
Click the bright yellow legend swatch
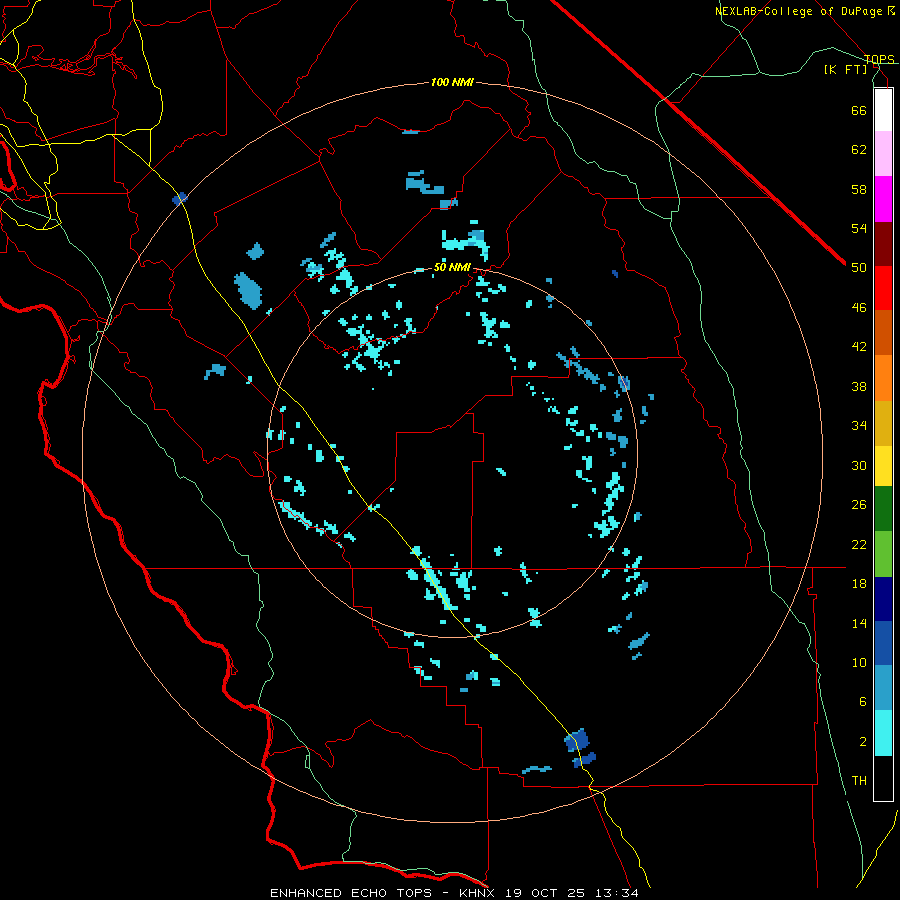(883, 466)
